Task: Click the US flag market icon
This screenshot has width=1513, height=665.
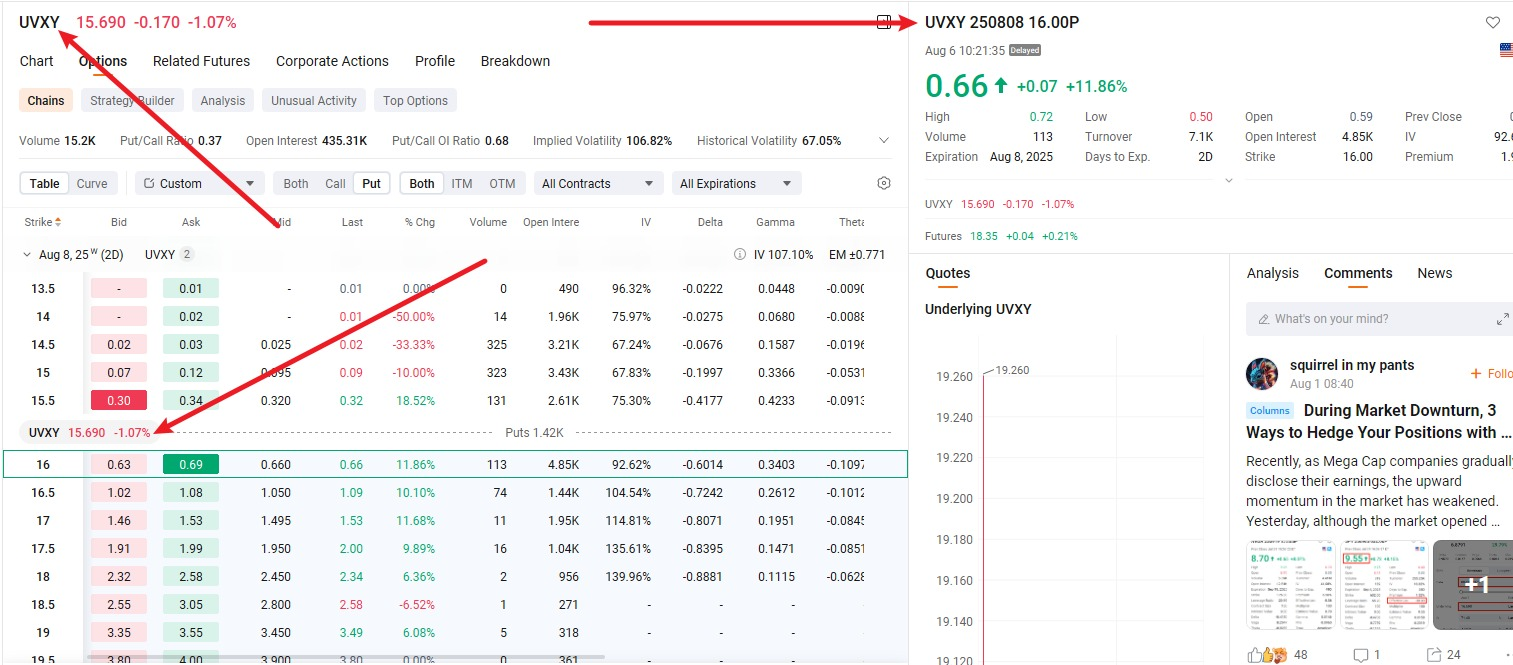Action: [x=1506, y=50]
